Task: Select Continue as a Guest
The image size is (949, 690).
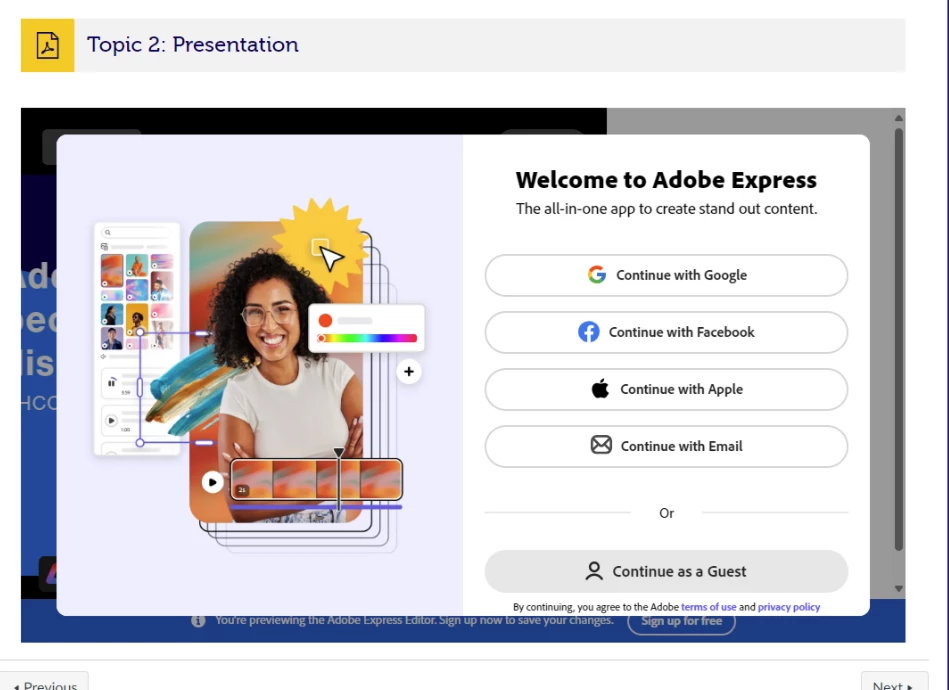Action: 666,571
